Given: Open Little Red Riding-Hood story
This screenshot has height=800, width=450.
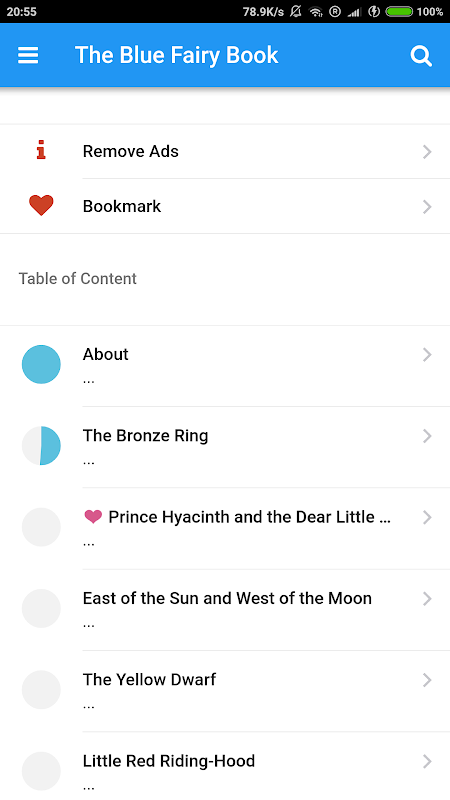Looking at the screenshot, I should [x=225, y=766].
